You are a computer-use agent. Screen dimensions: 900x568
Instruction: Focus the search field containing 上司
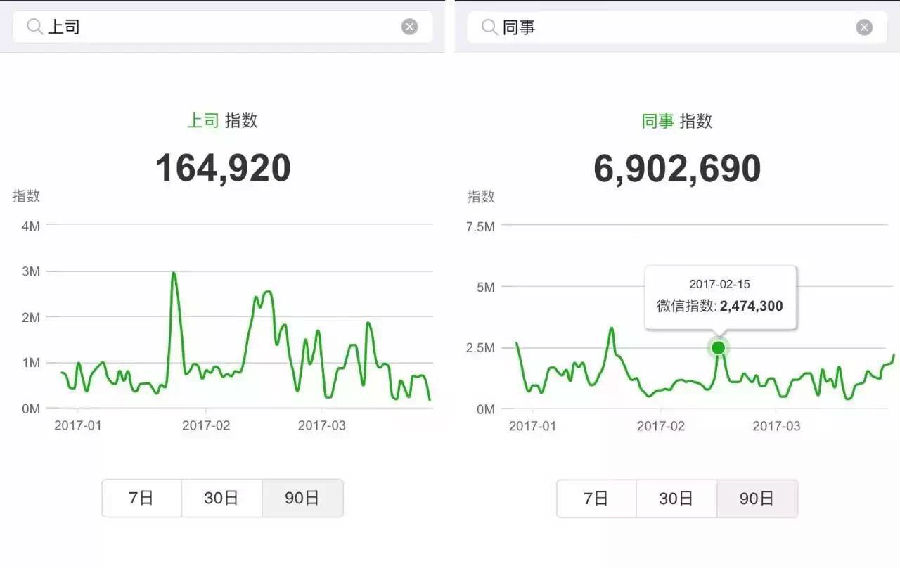[x=220, y=27]
